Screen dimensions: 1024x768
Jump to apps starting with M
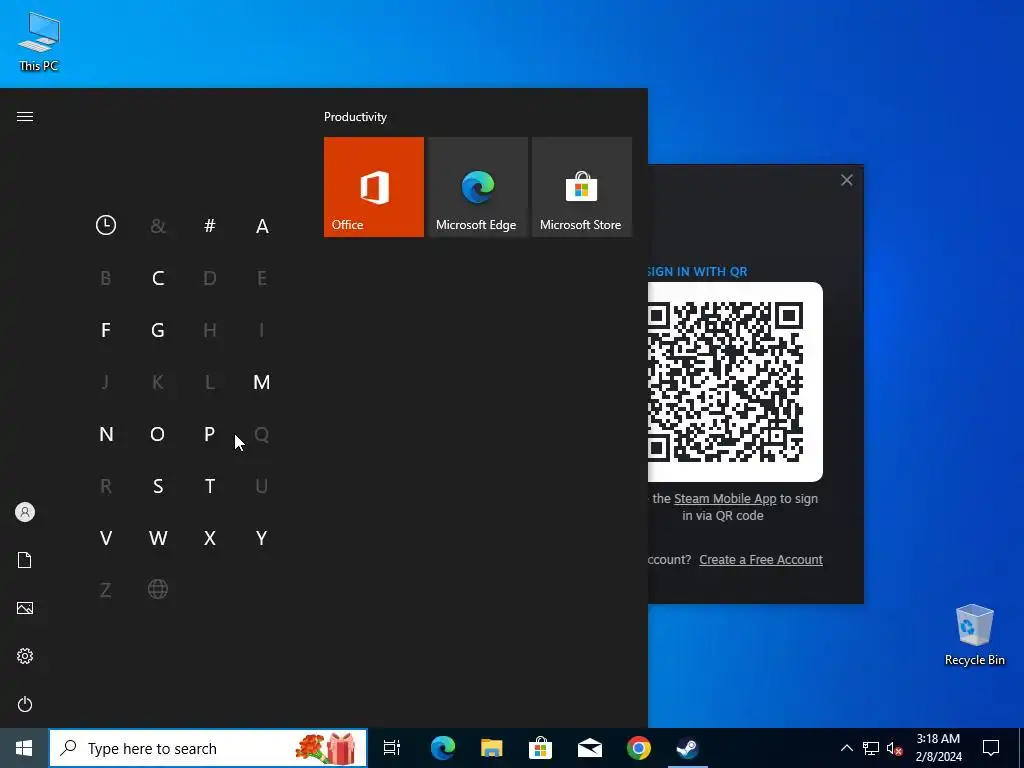point(262,382)
